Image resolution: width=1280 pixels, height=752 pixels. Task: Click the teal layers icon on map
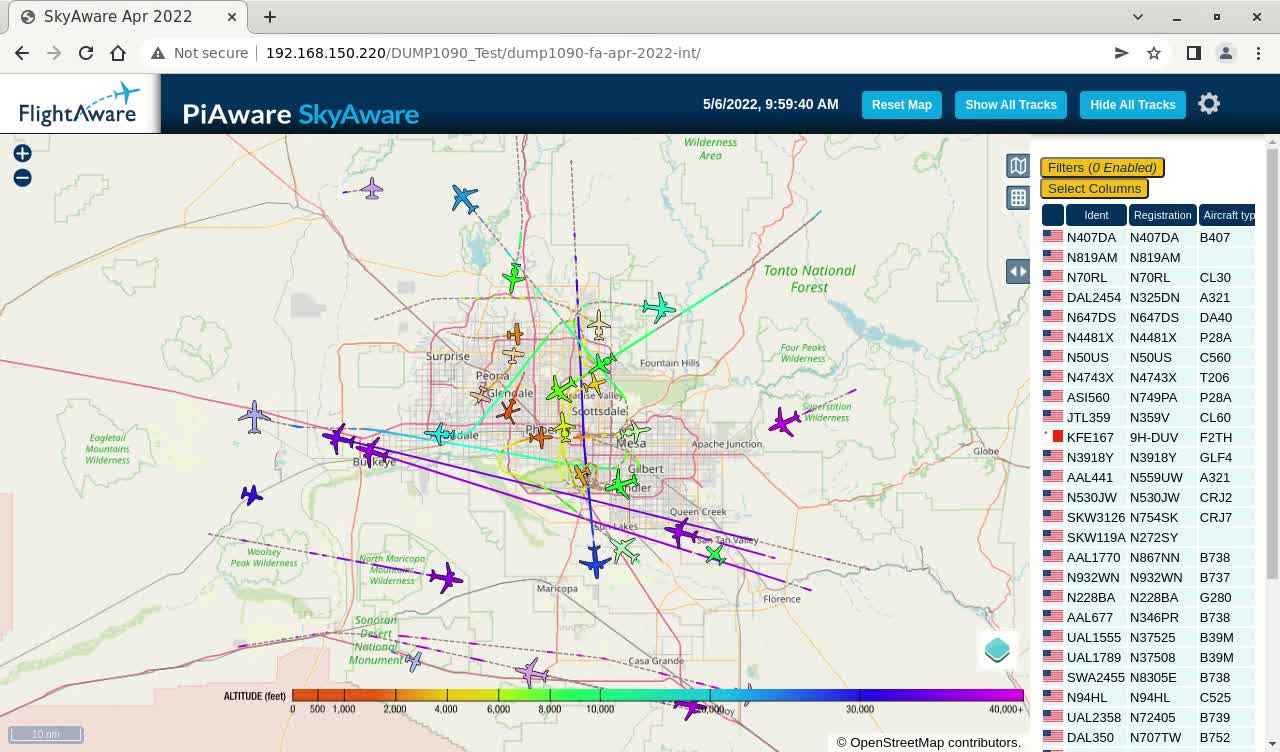click(997, 650)
